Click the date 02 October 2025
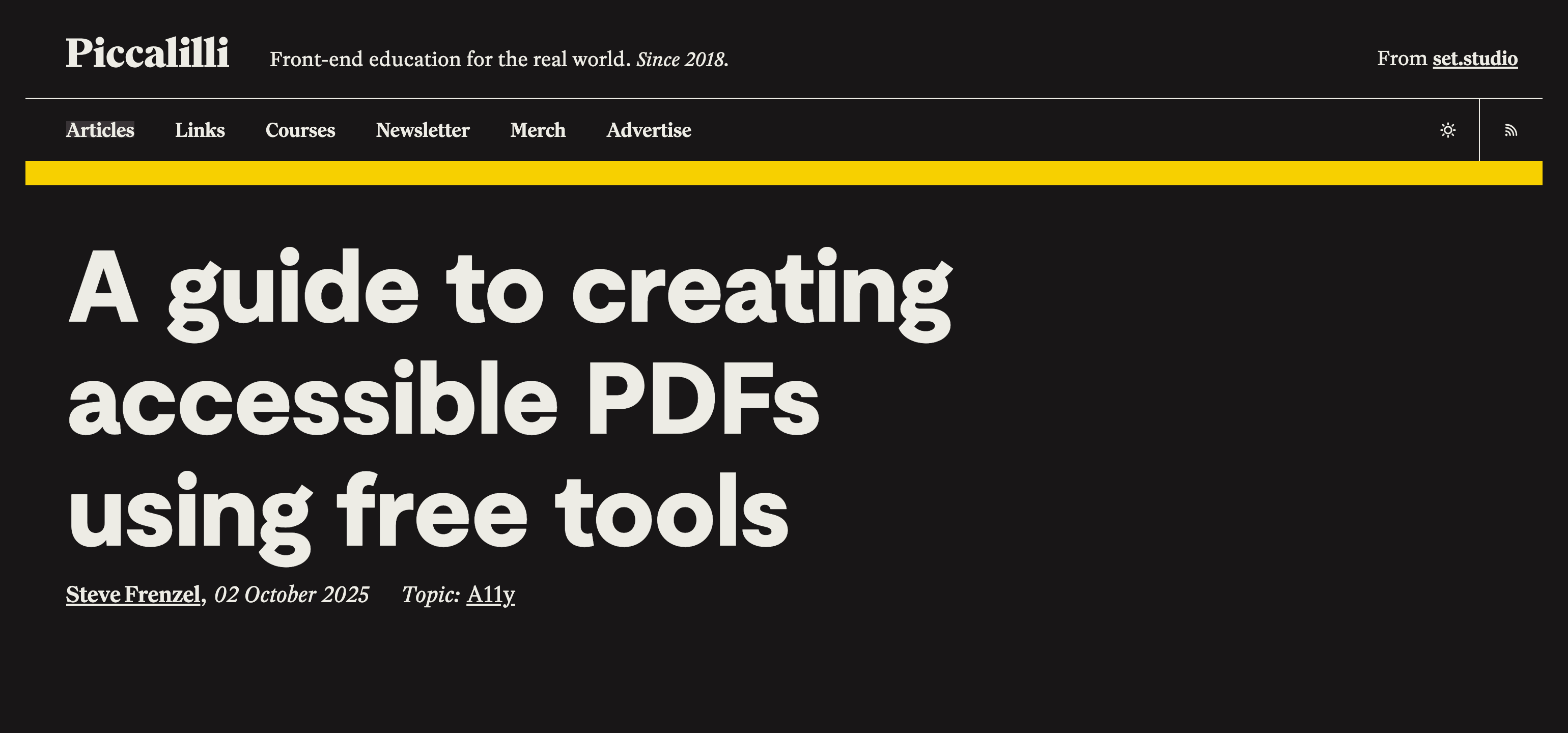Viewport: 1568px width, 733px height. point(292,594)
